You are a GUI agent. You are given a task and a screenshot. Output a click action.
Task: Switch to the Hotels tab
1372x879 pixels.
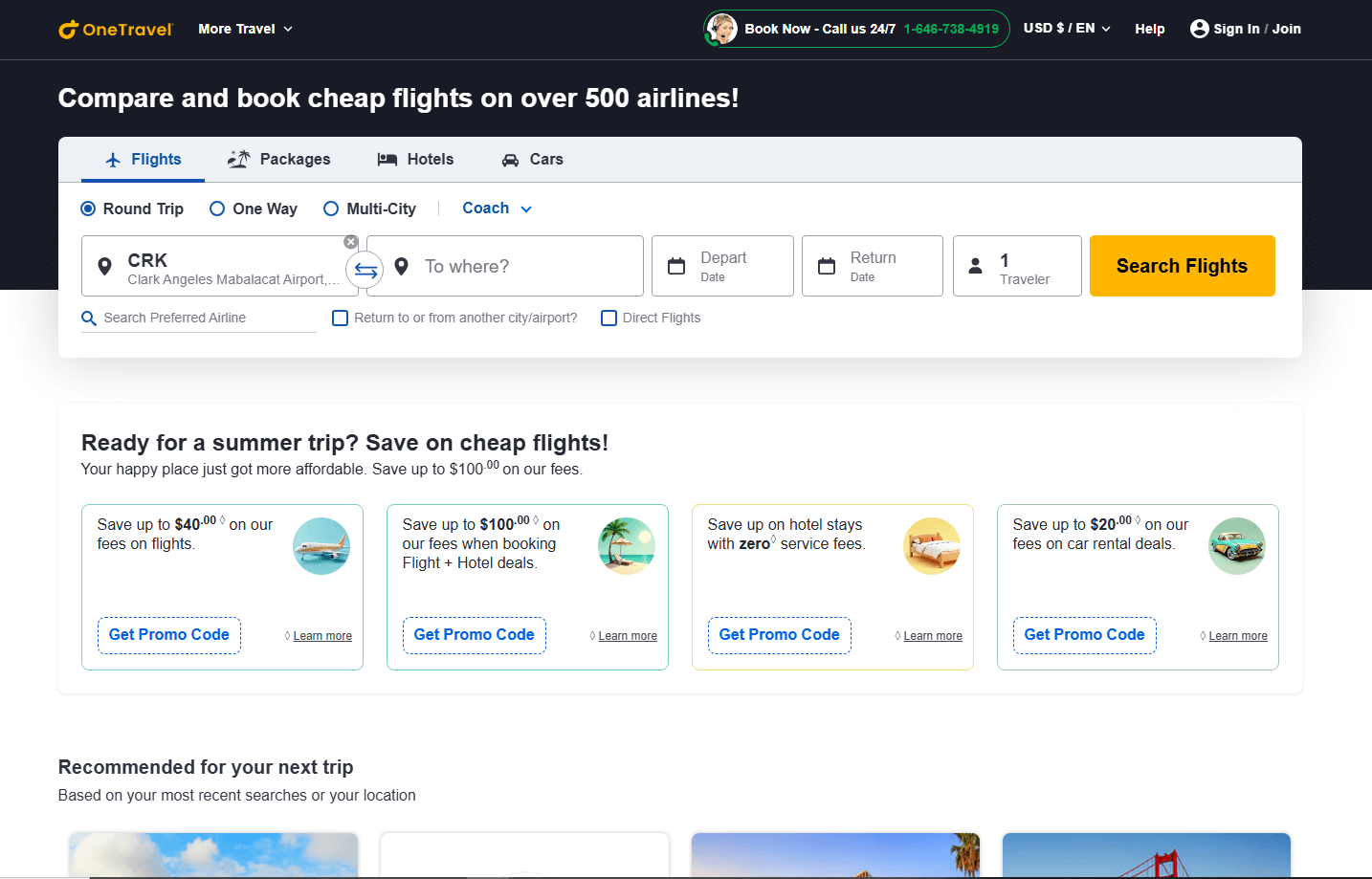[415, 159]
